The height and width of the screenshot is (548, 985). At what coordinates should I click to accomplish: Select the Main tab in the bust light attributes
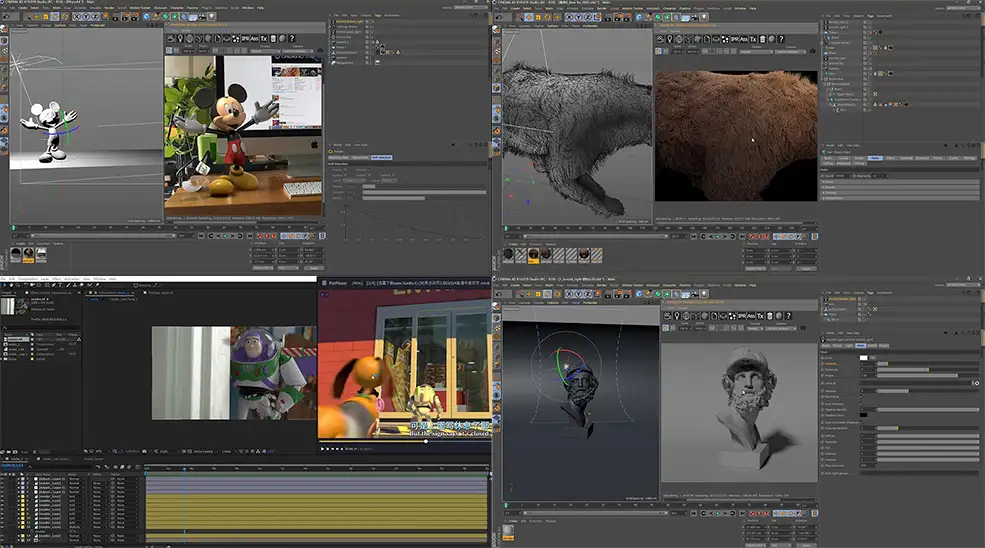point(861,346)
